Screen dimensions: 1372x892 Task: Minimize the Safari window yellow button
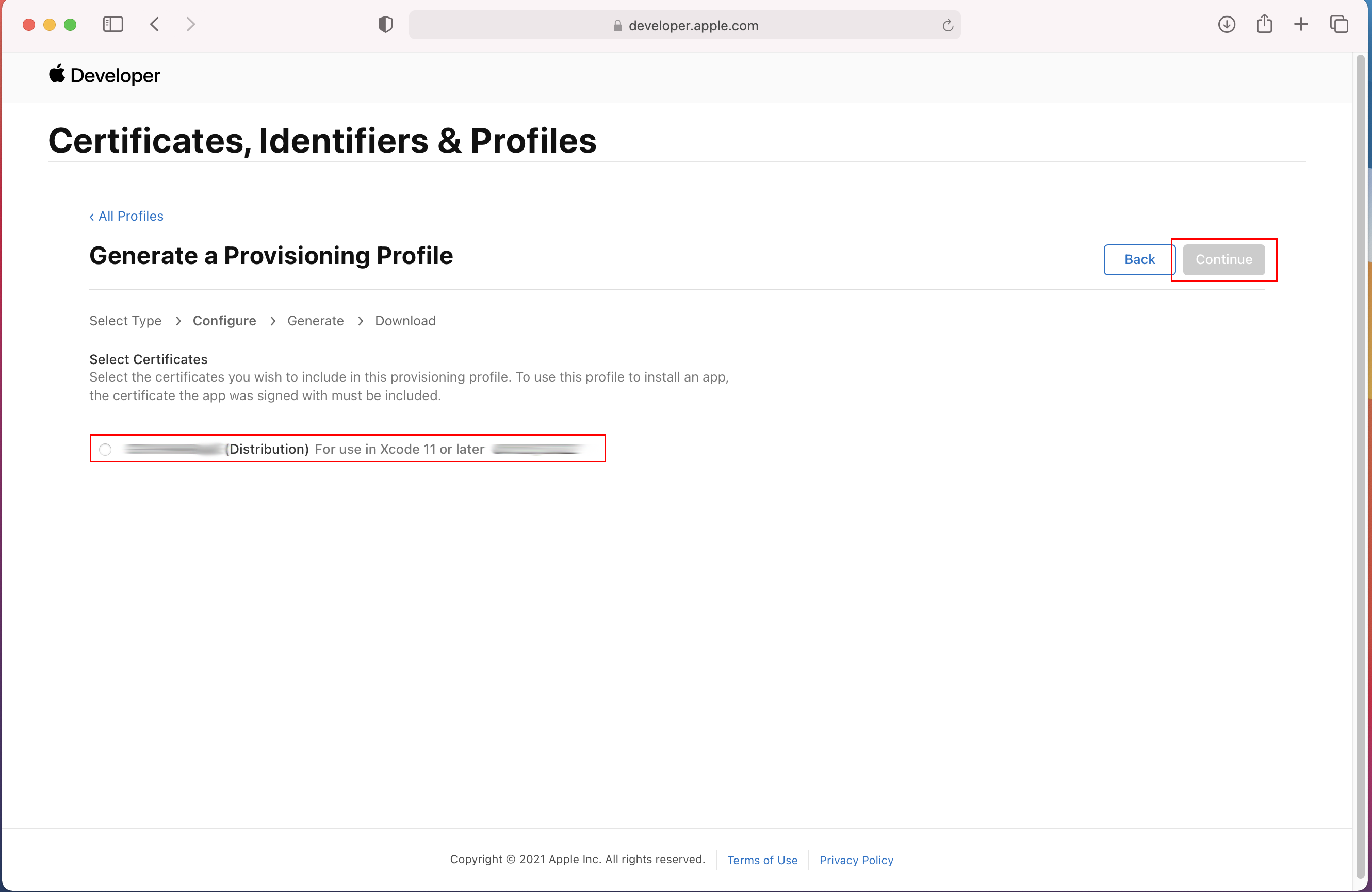[x=50, y=25]
